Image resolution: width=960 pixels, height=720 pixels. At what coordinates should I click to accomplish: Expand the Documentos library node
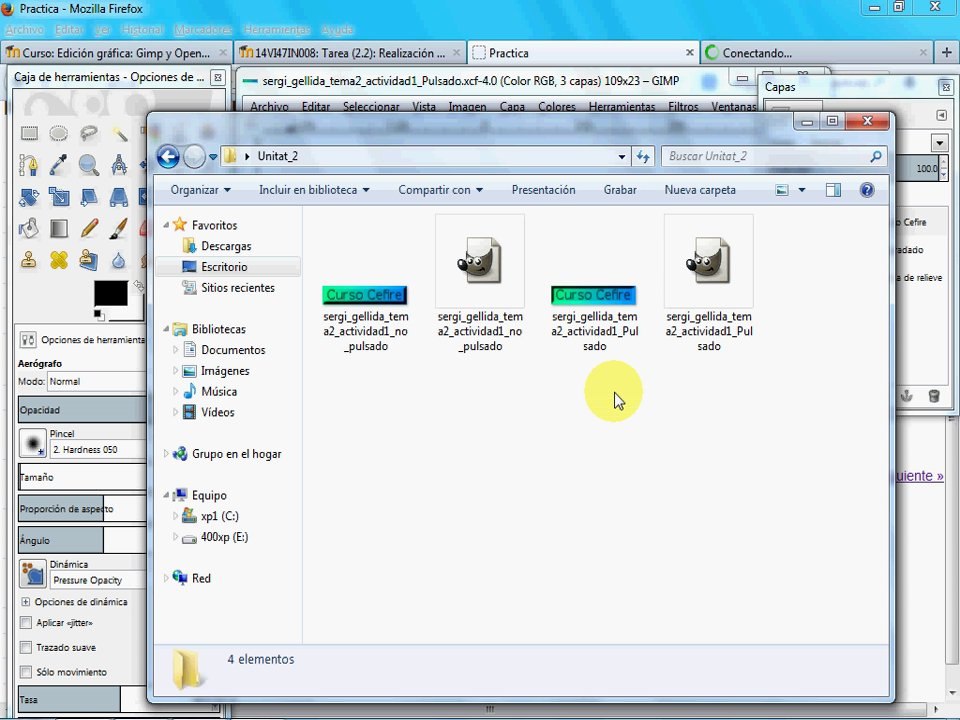click(x=175, y=350)
